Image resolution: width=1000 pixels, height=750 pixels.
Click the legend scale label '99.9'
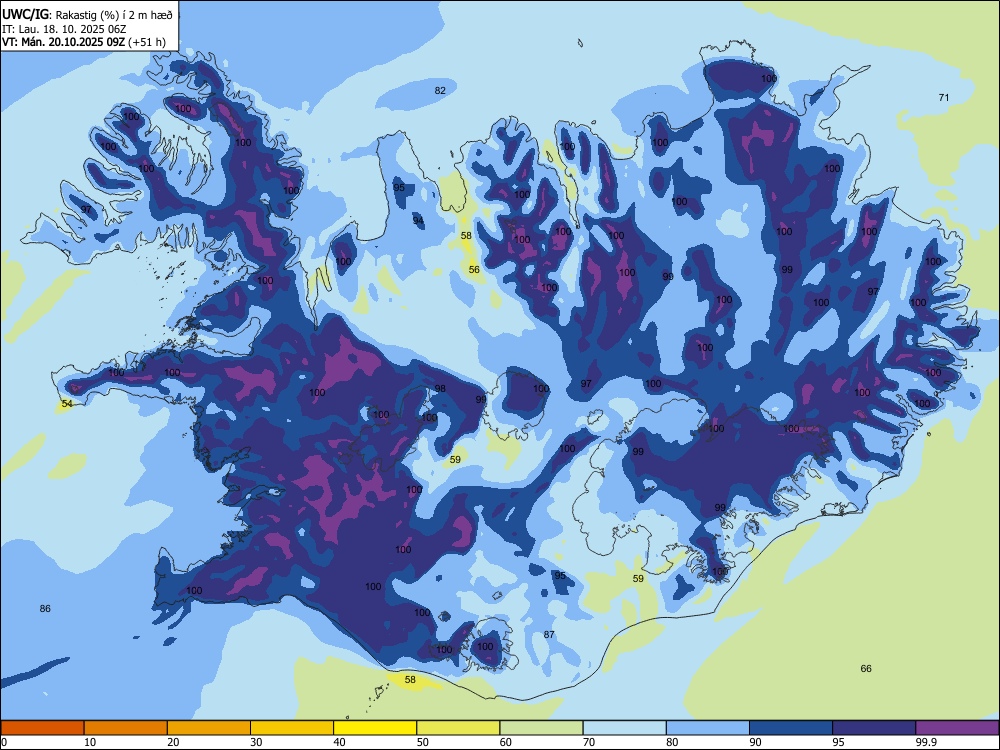tap(926, 742)
